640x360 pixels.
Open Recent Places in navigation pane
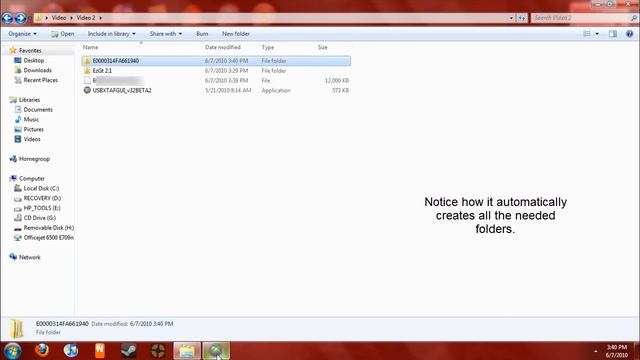[40, 80]
